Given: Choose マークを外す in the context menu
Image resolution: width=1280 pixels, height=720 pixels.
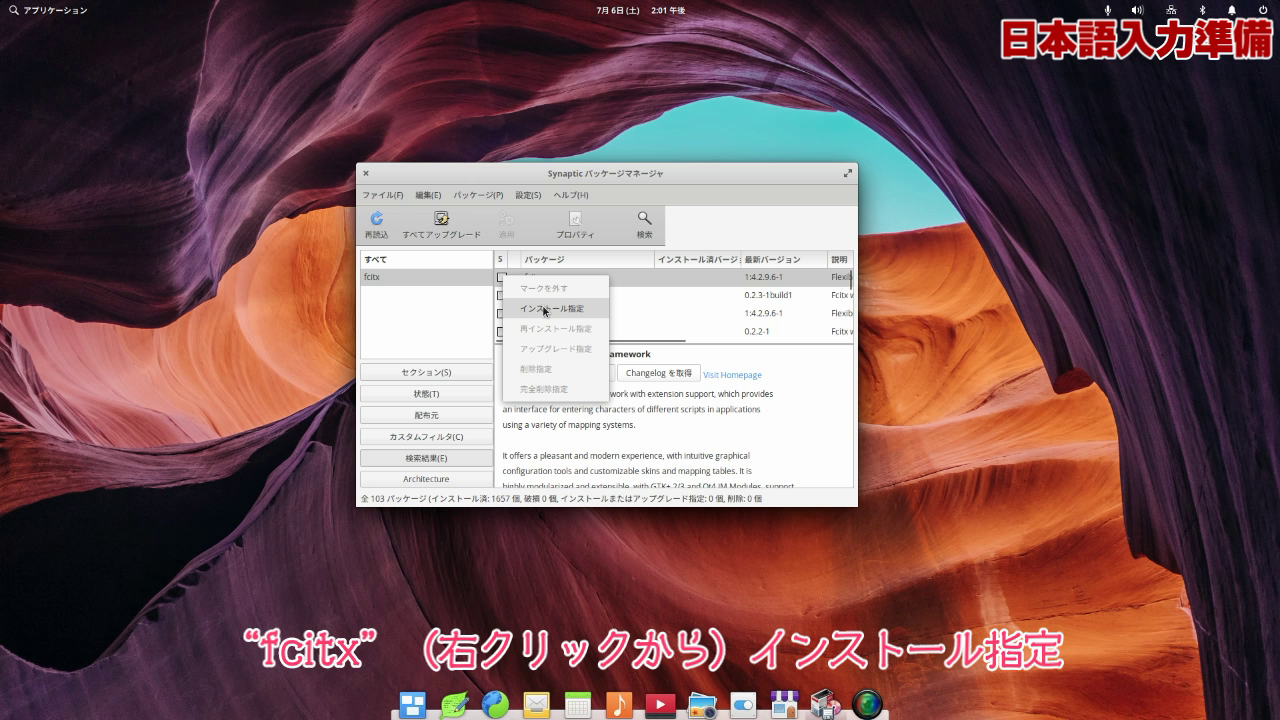Looking at the screenshot, I should point(556,288).
